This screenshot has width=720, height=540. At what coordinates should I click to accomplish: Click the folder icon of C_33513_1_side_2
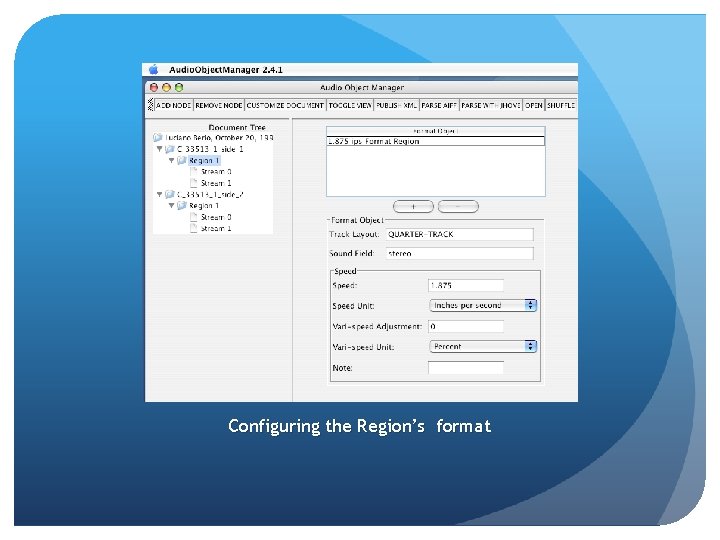pos(170,194)
